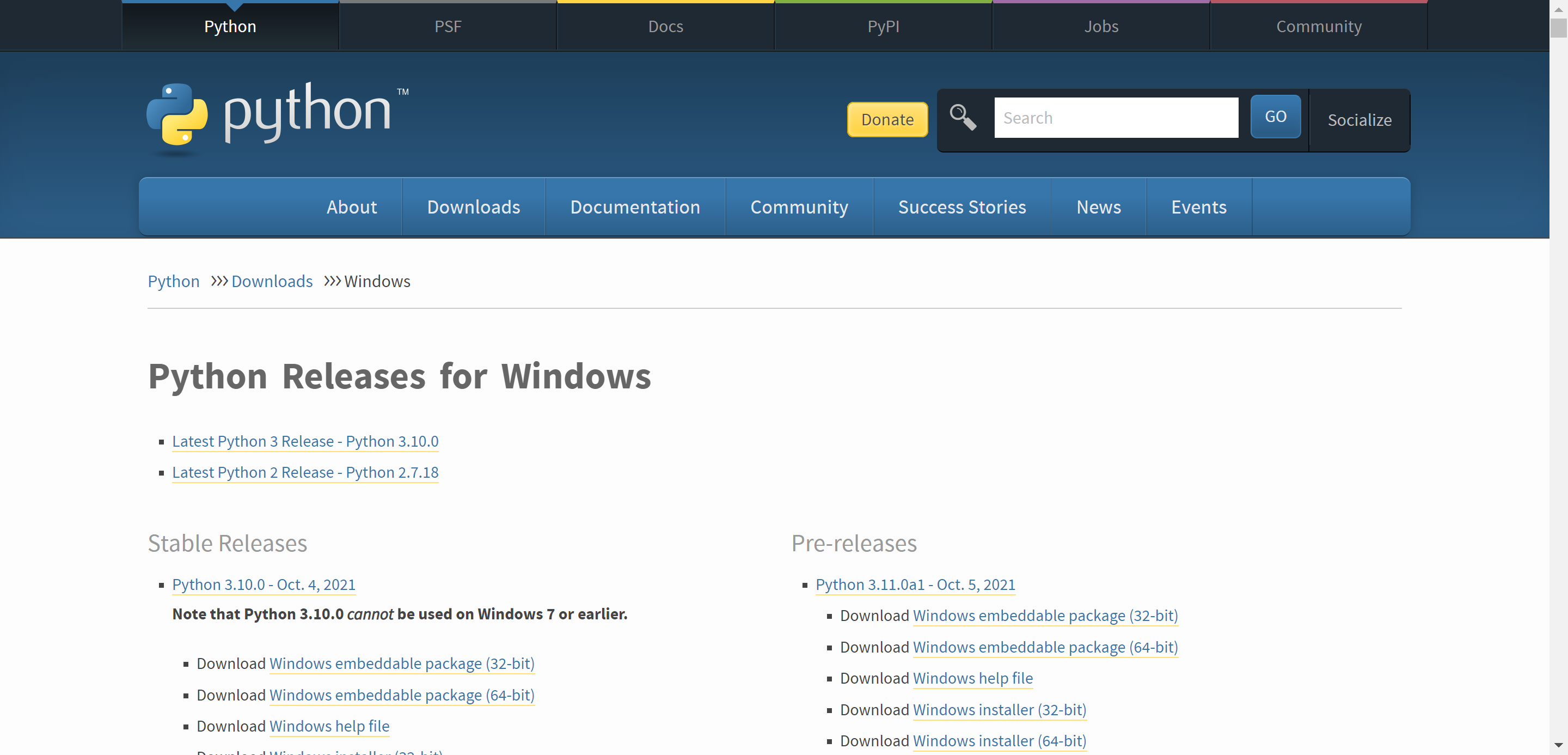Switch to the Docs top tab

[x=665, y=26]
